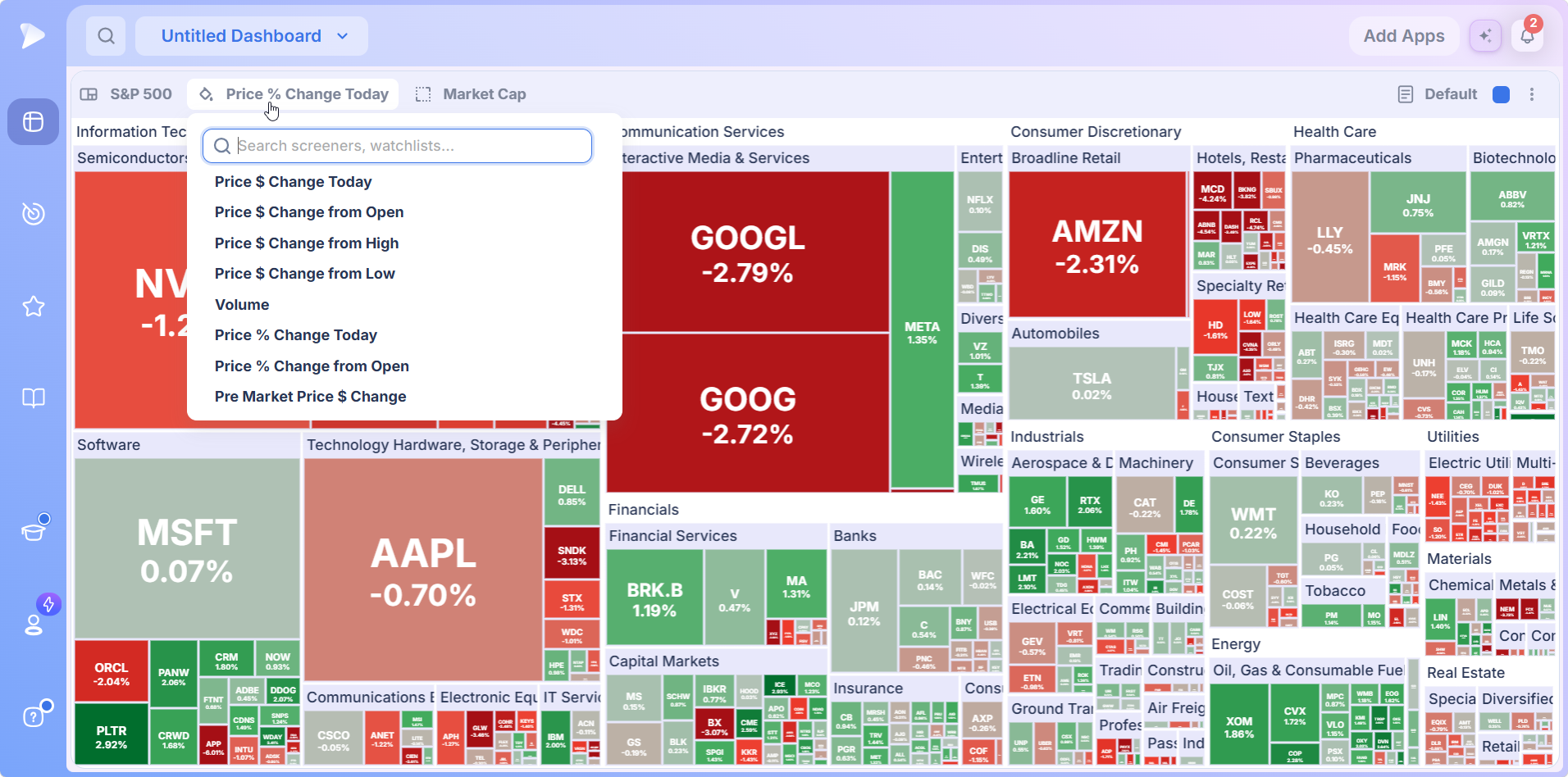Select the WMT 0.22% tile
Viewport: 1568px width, 777px height.
click(1253, 520)
